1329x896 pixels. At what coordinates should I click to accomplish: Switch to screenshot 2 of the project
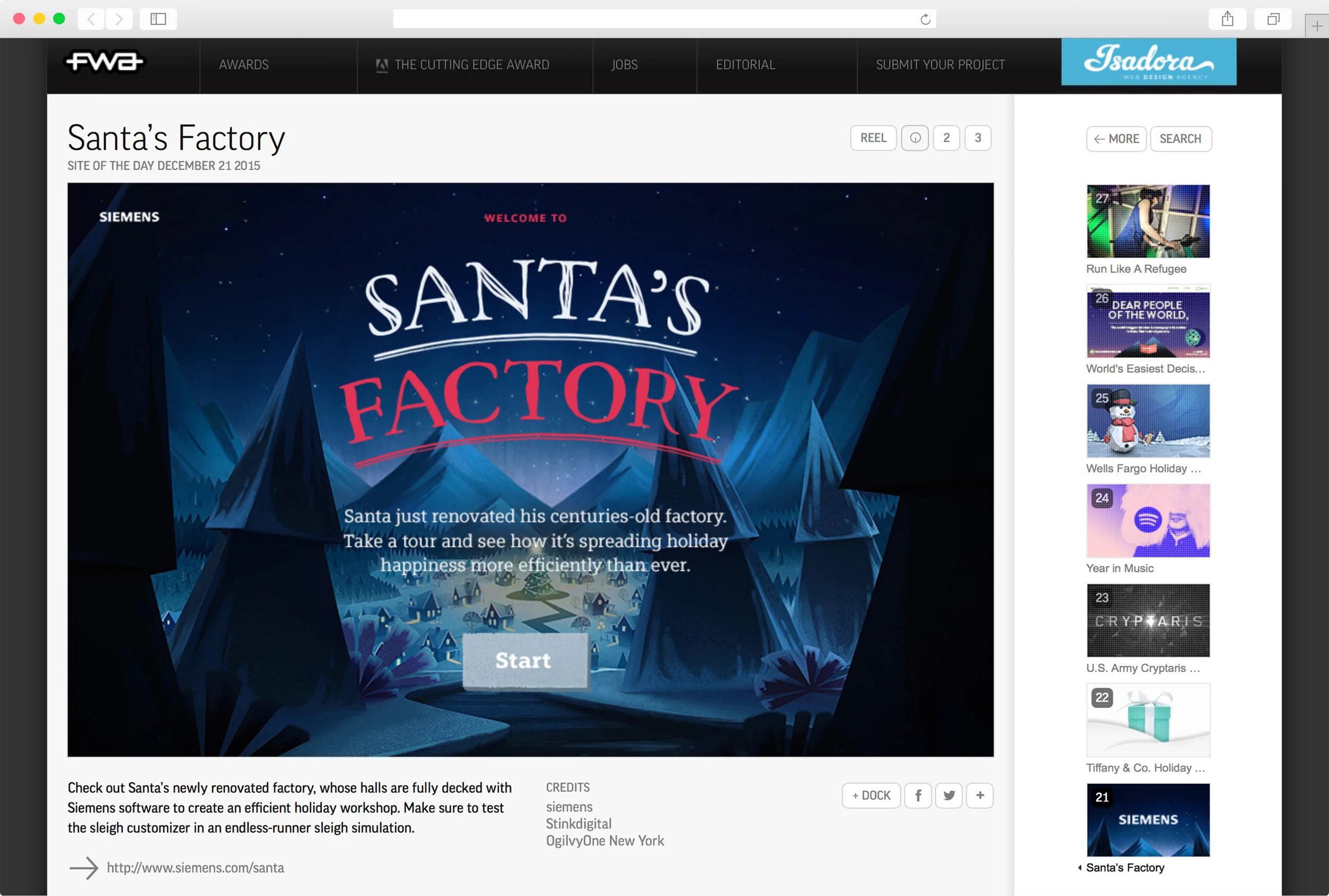tap(946, 138)
